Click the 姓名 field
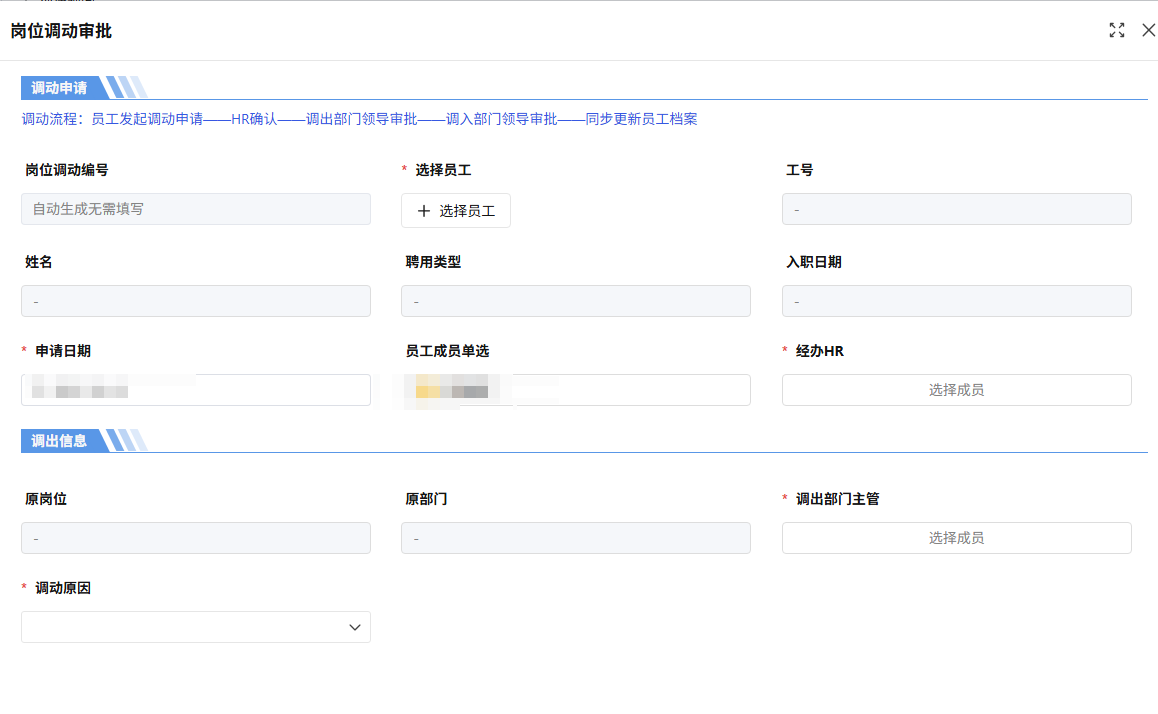1158x714 pixels. [x=195, y=300]
